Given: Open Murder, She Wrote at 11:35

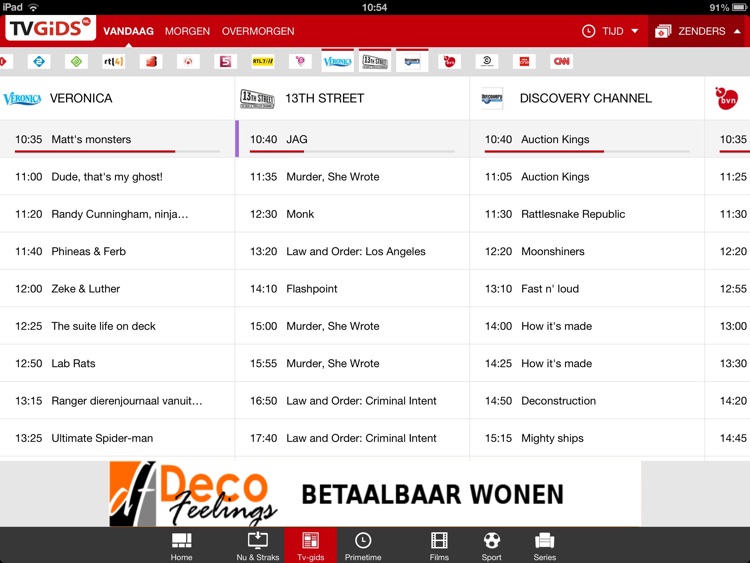Looking at the screenshot, I should 352,177.
